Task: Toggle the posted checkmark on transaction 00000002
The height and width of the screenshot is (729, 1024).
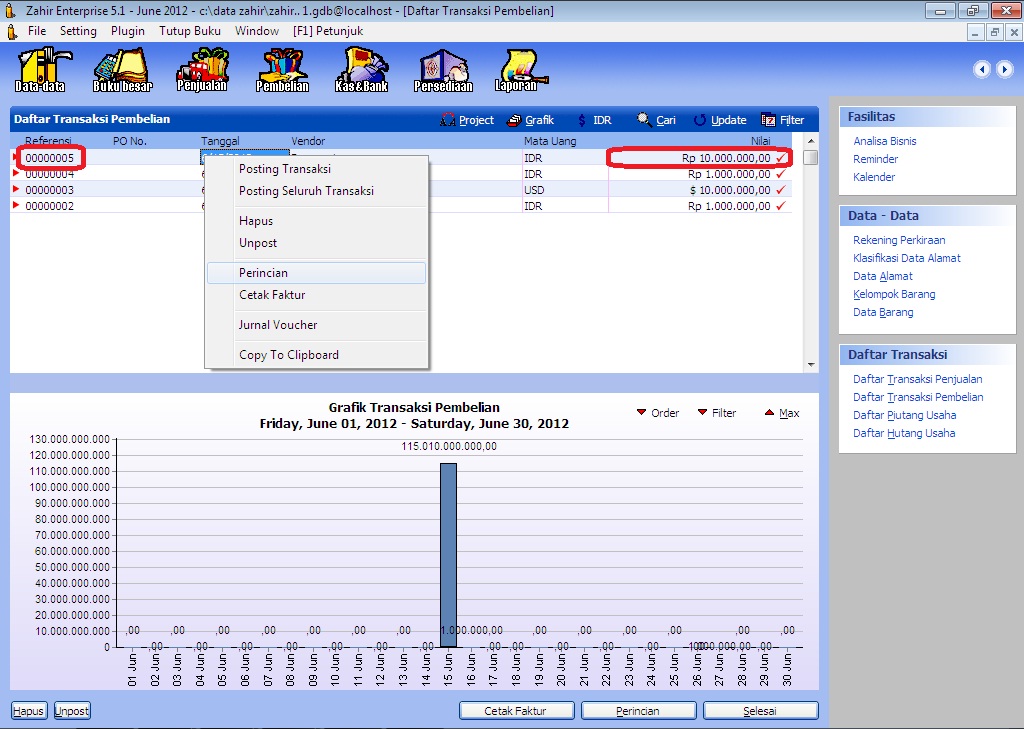Action: point(781,206)
